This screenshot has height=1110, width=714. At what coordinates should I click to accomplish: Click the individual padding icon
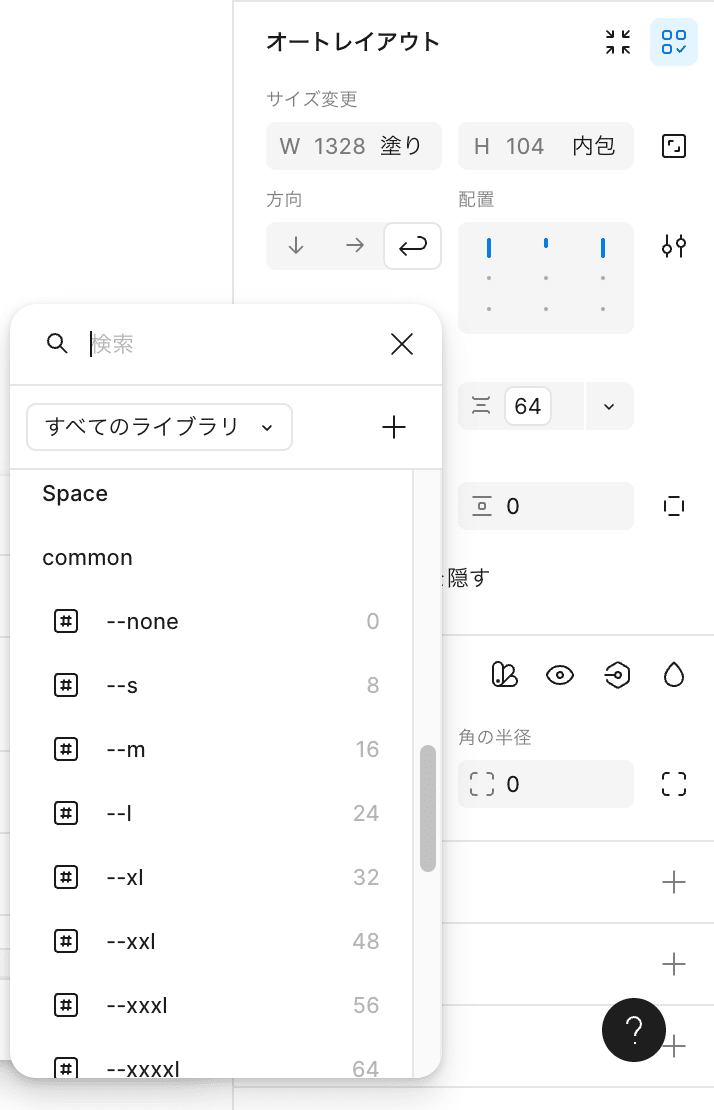click(x=674, y=506)
